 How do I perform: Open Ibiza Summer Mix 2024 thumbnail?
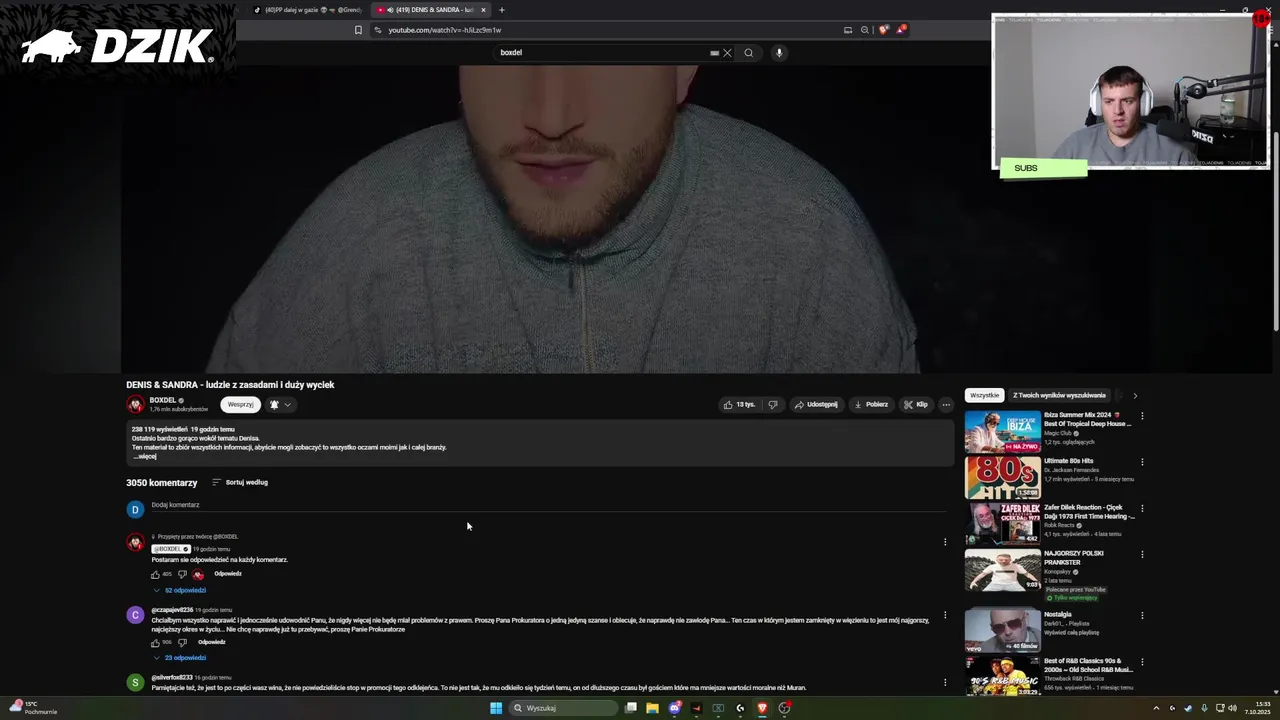[1002, 432]
